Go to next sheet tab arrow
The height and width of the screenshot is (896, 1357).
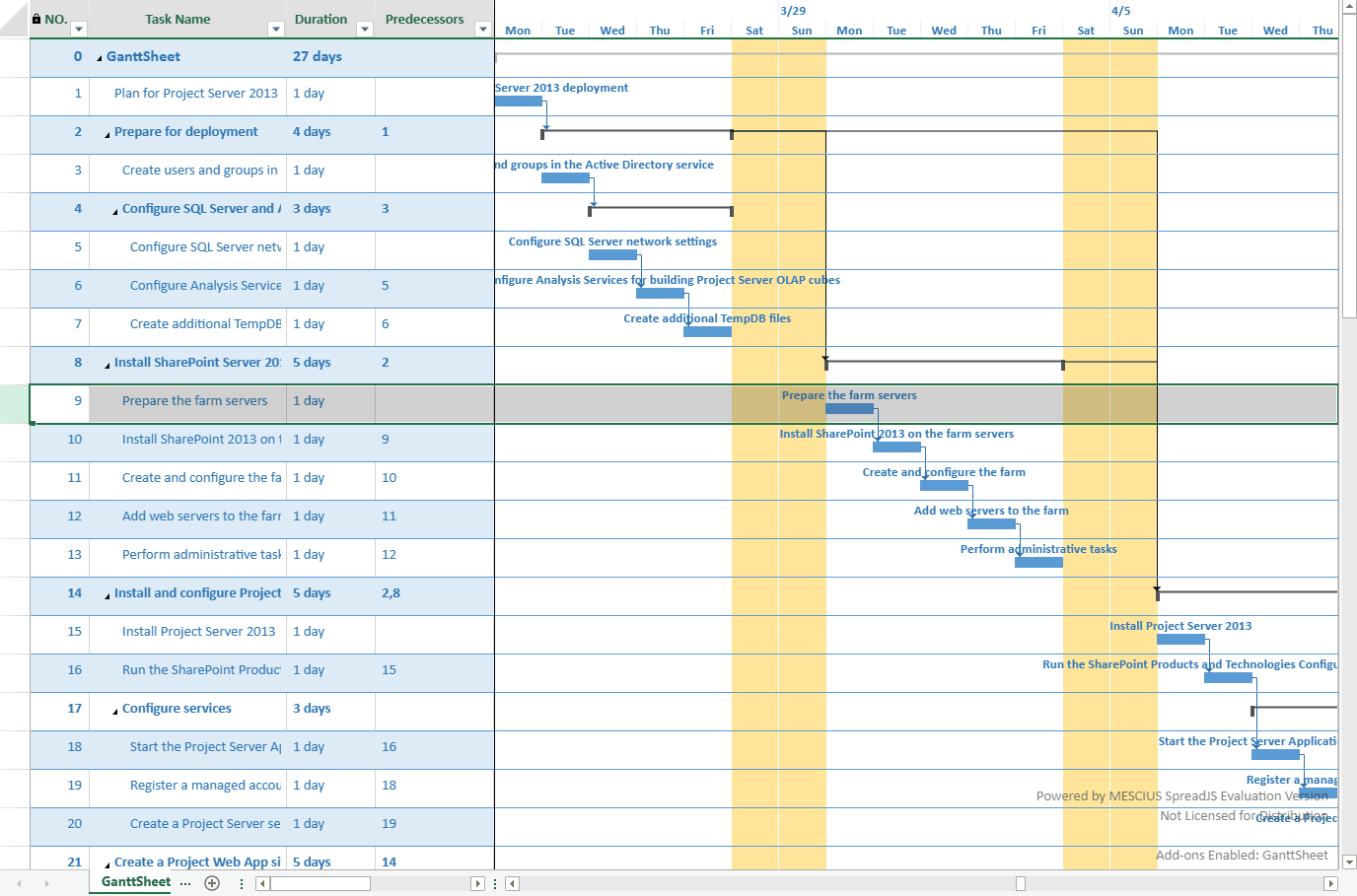46,883
